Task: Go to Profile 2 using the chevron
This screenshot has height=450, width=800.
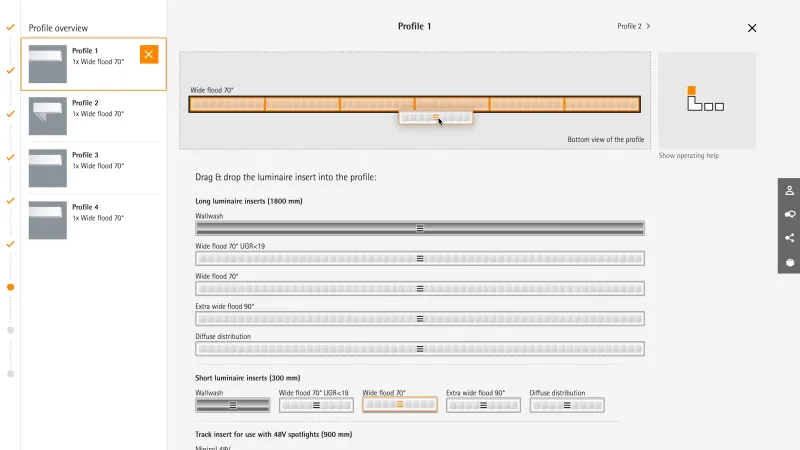Action: pos(648,26)
